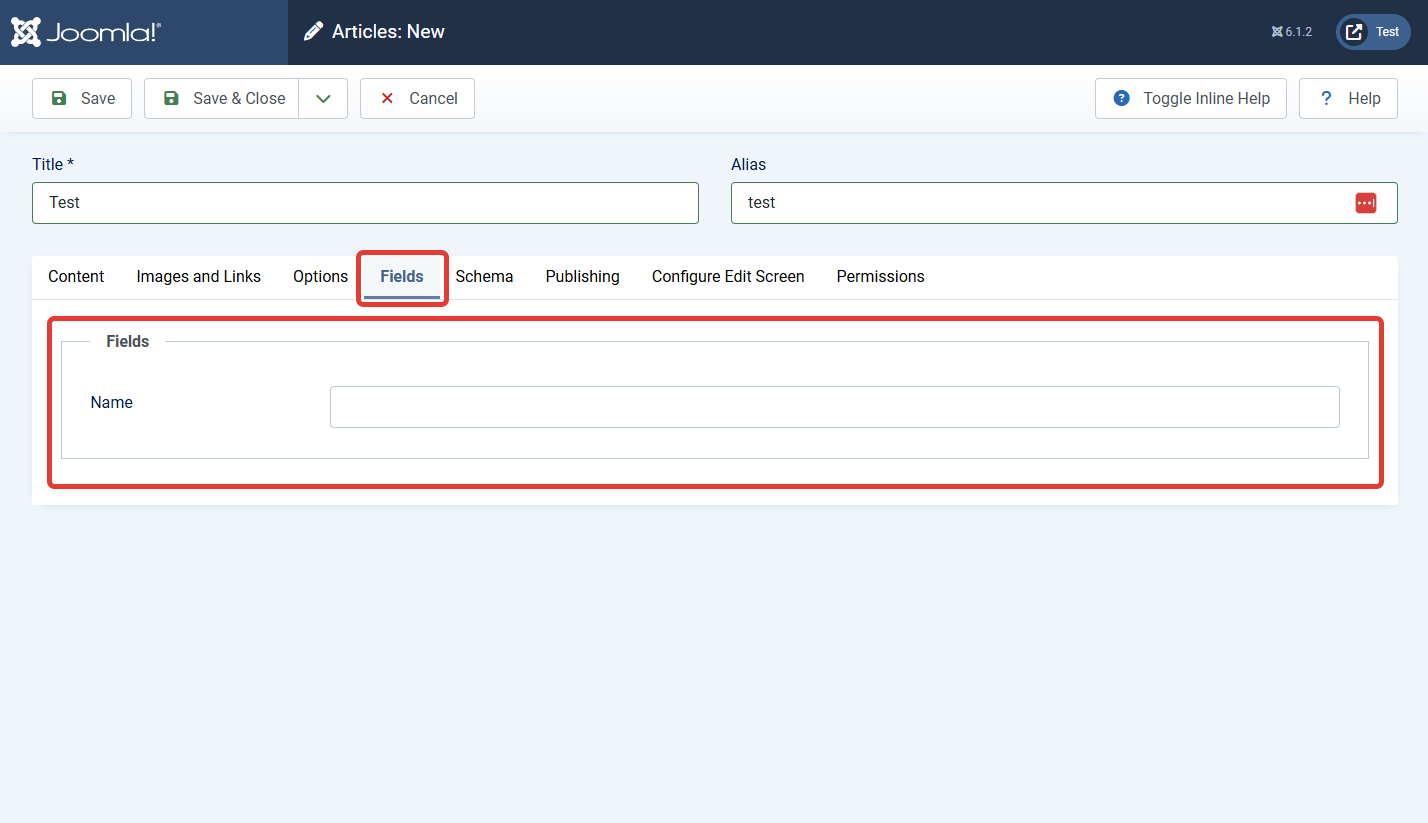Open the Images and Links tab

199,277
